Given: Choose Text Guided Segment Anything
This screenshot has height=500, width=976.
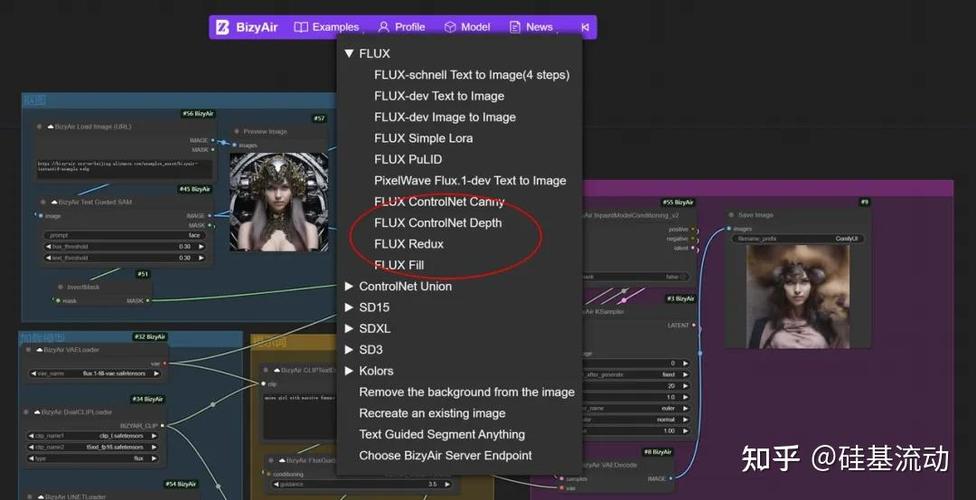Looking at the screenshot, I should tap(442, 435).
